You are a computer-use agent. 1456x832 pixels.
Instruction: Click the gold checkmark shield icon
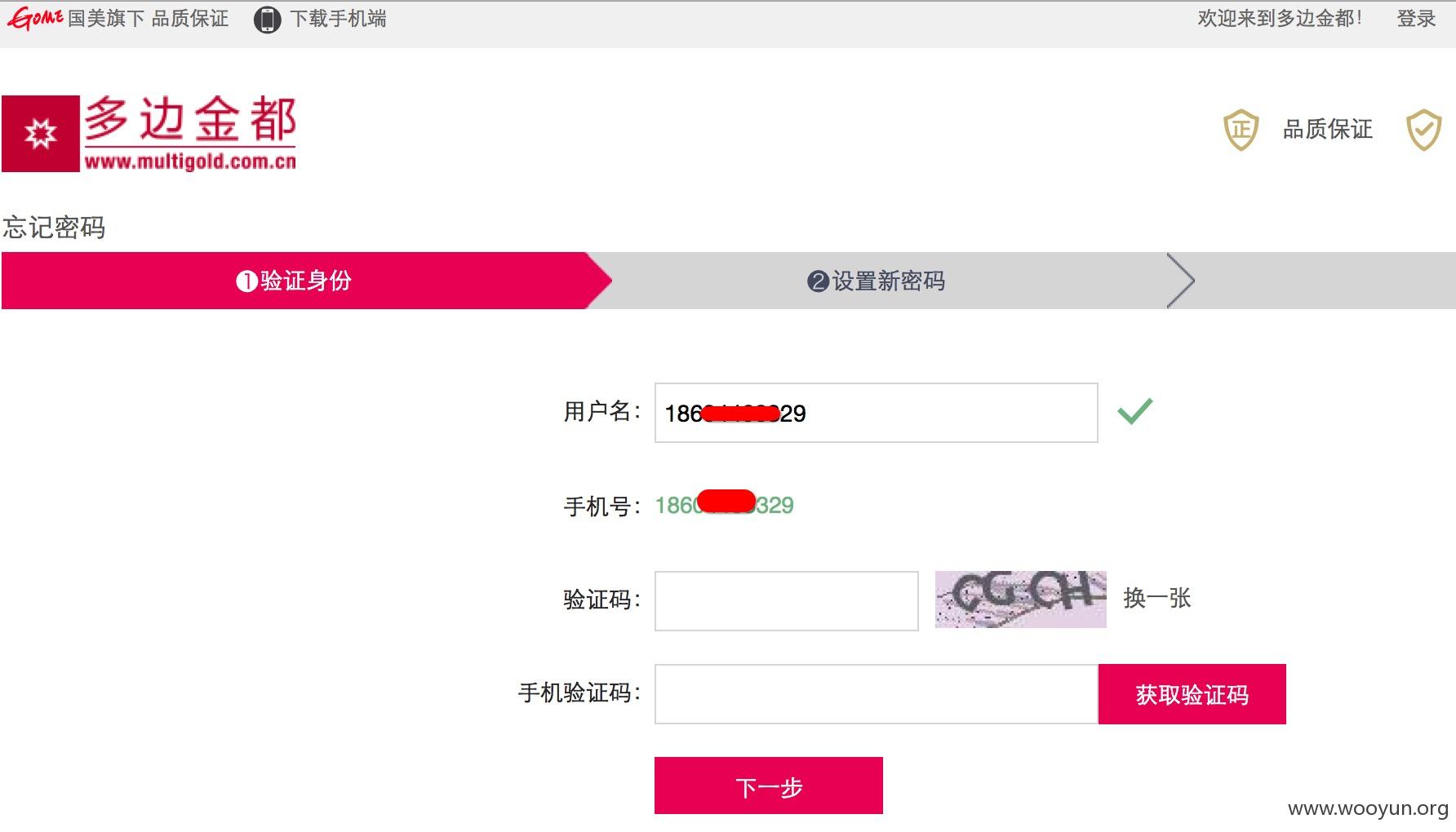pyautogui.click(x=1423, y=130)
